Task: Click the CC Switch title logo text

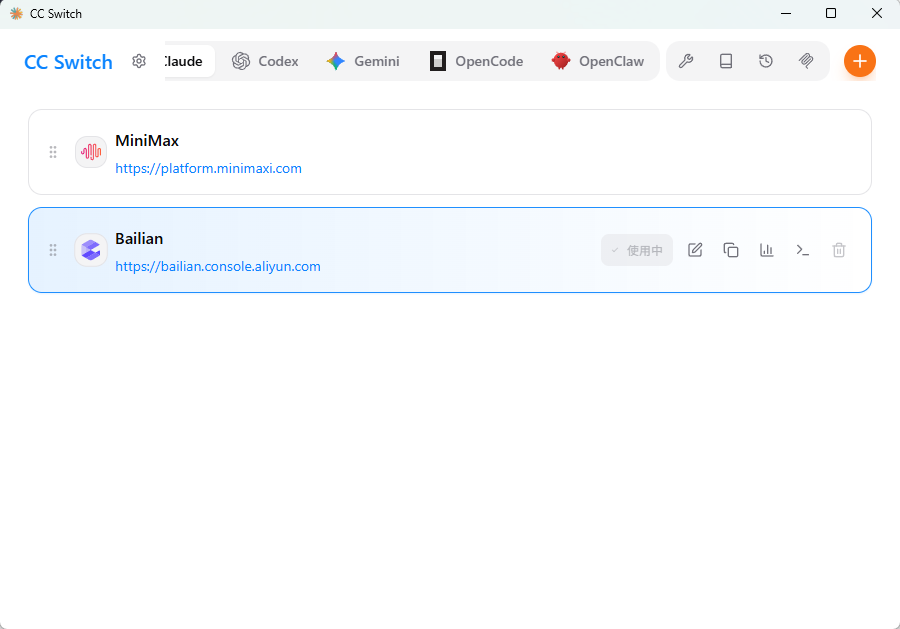Action: (x=68, y=61)
